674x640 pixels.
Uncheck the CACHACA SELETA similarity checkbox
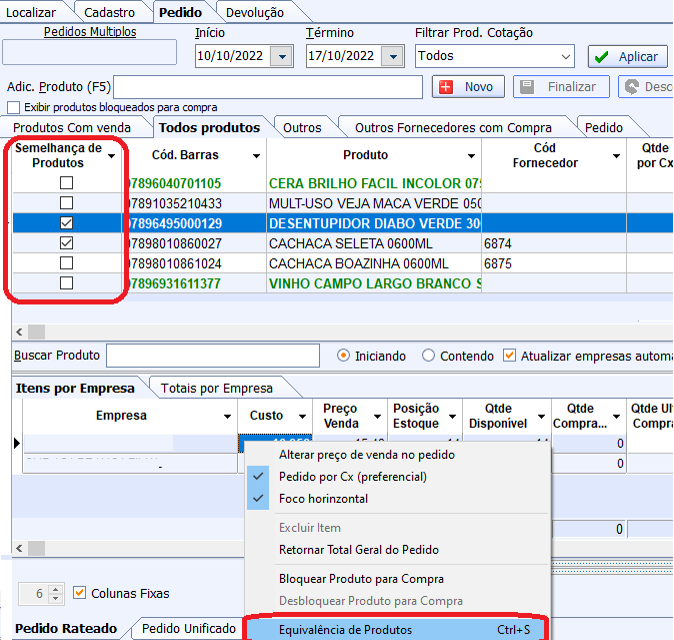[x=66, y=243]
